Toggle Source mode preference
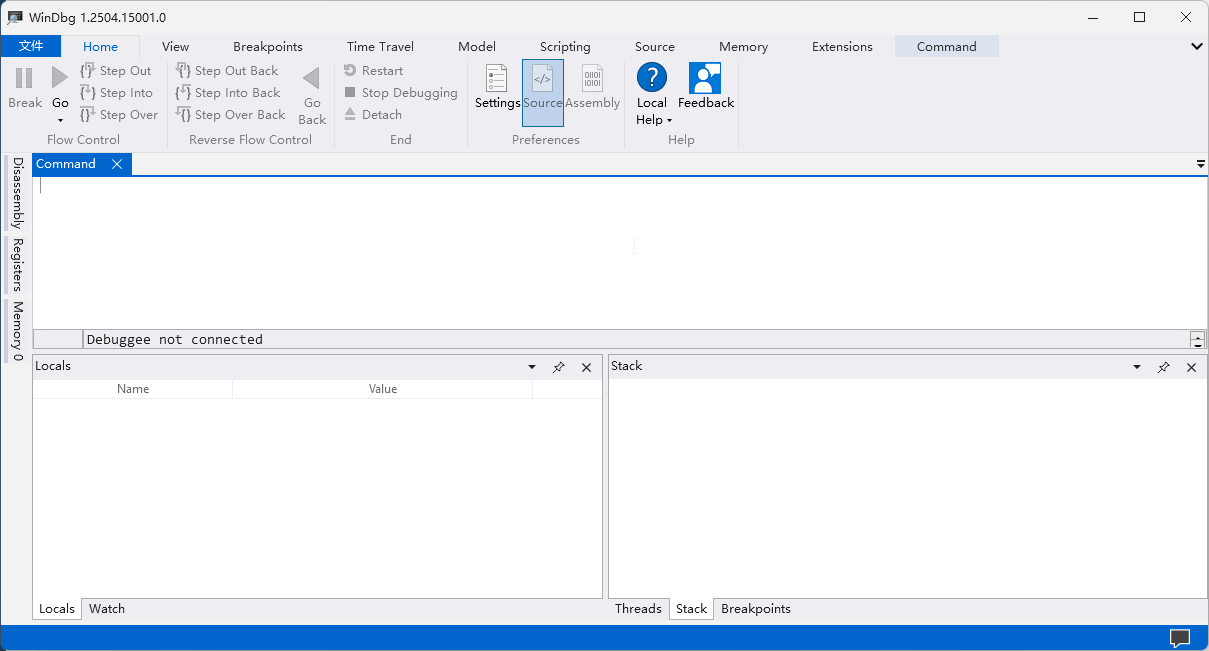Screen dimensions: 1209x651 tap(543, 92)
